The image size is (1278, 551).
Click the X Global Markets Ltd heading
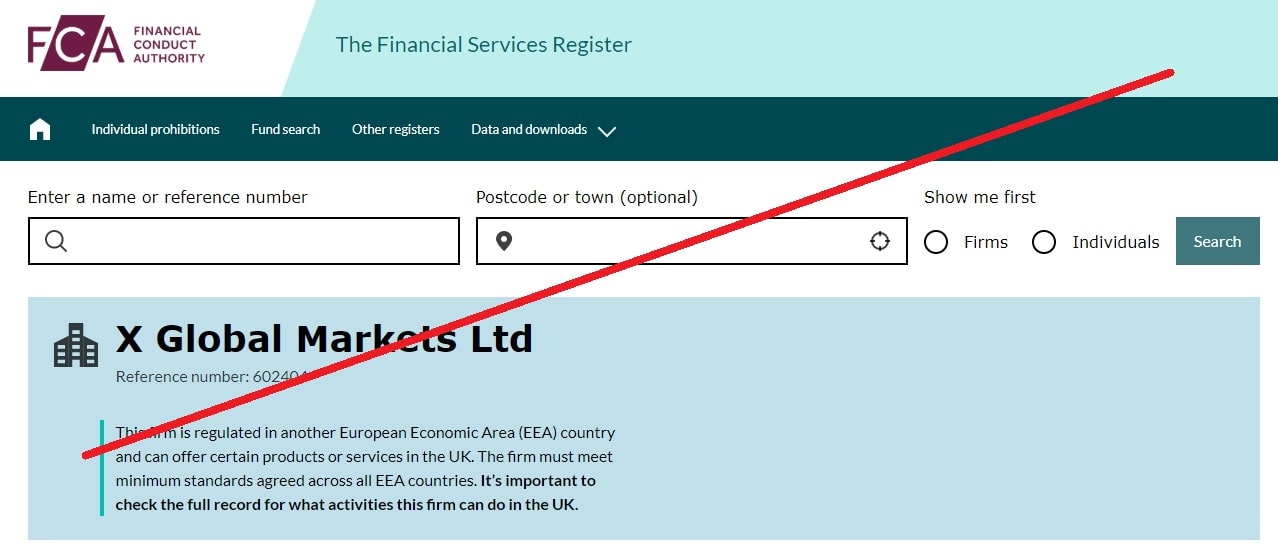pos(324,339)
